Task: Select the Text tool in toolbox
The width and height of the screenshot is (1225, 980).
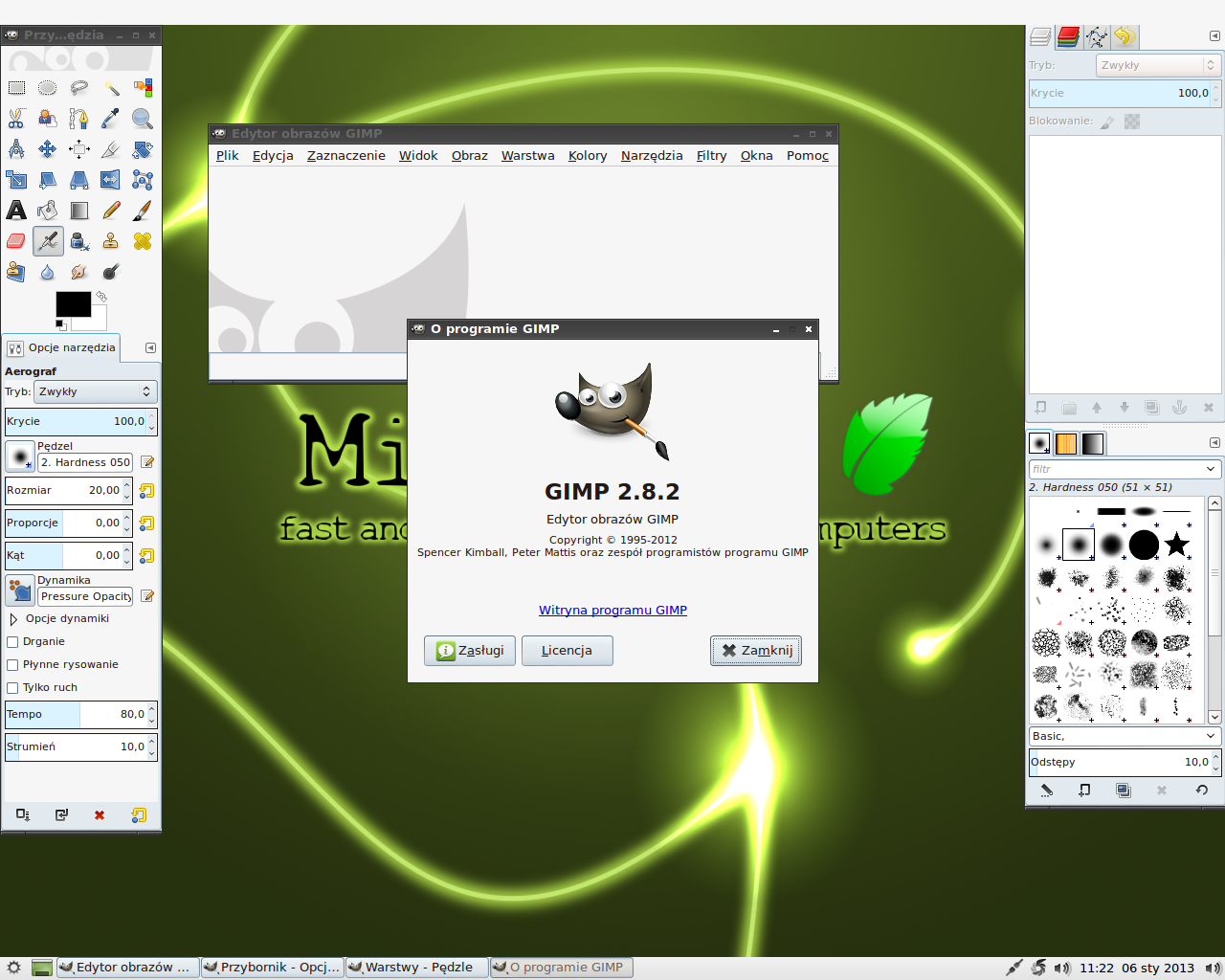Action: 16,211
